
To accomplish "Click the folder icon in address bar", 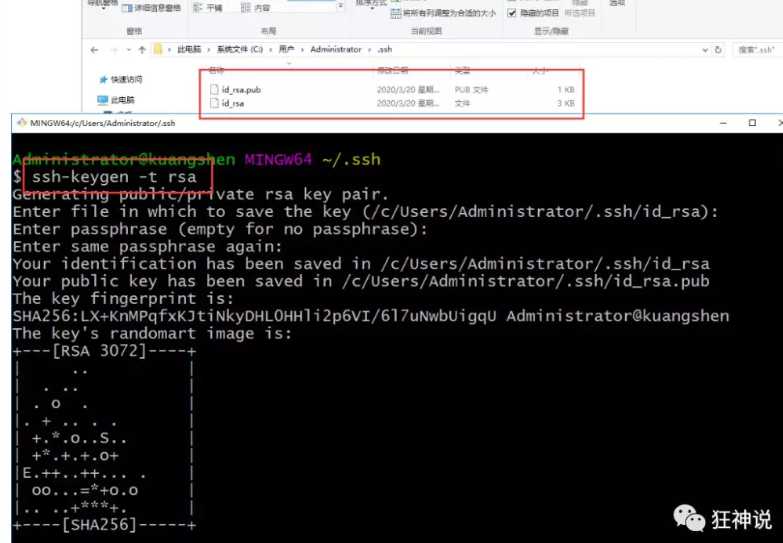I will click(158, 49).
